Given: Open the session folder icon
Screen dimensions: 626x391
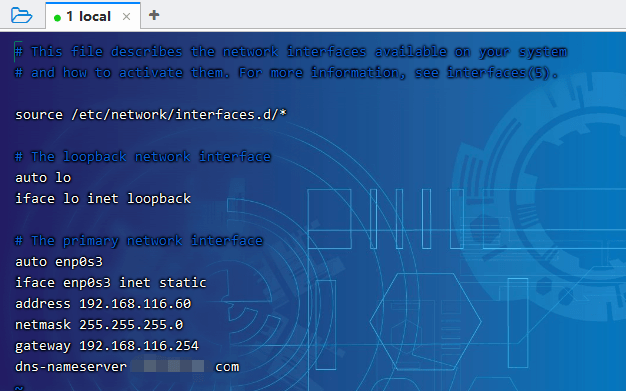Looking at the screenshot, I should point(21,16).
